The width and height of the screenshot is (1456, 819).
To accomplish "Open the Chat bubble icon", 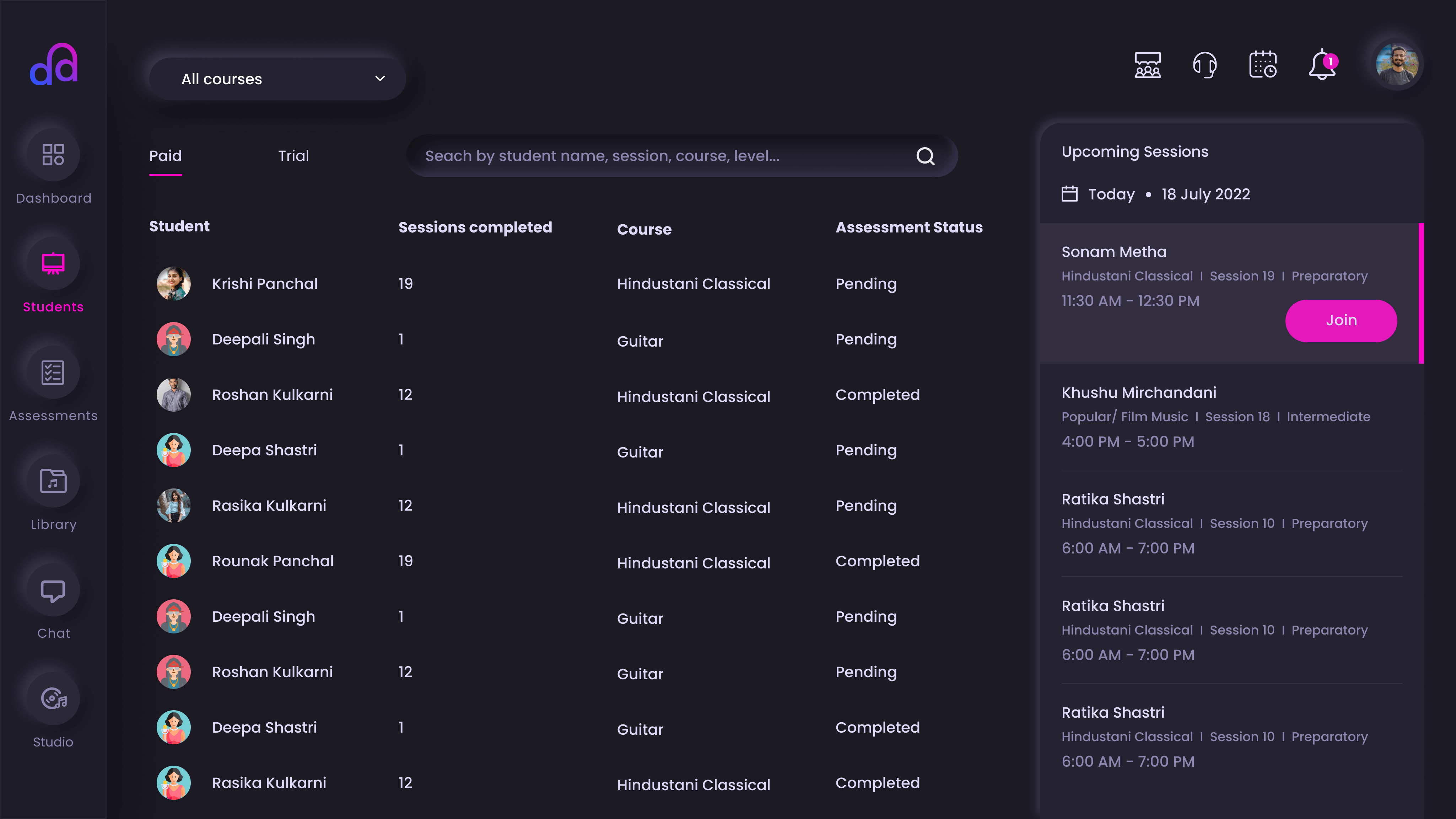I will (53, 590).
